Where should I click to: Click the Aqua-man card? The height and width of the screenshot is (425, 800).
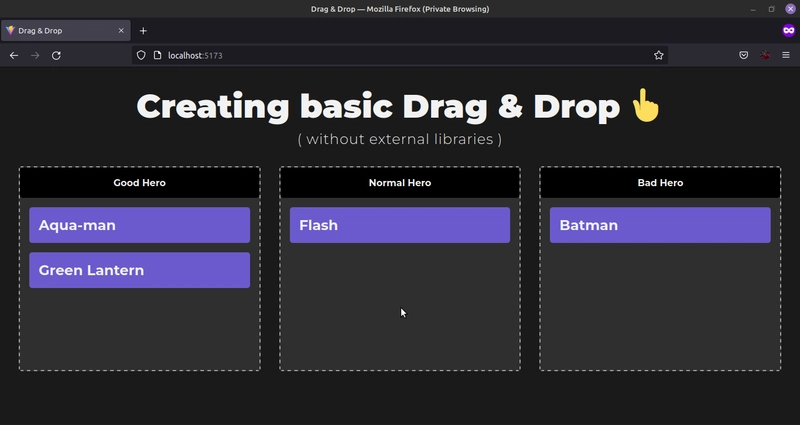139,225
